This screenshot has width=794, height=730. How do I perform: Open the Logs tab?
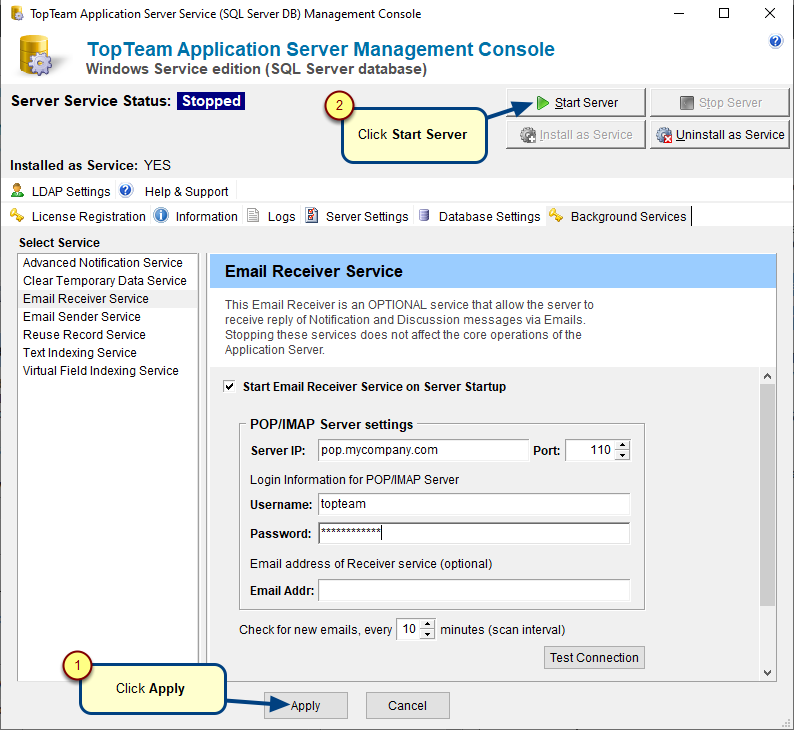coord(271,216)
